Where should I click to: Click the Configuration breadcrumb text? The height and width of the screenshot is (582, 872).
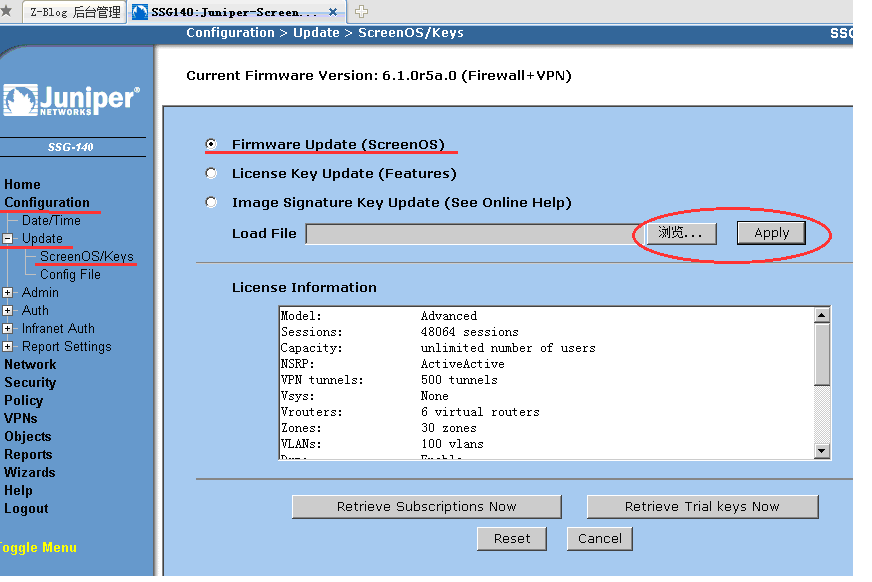coord(230,33)
